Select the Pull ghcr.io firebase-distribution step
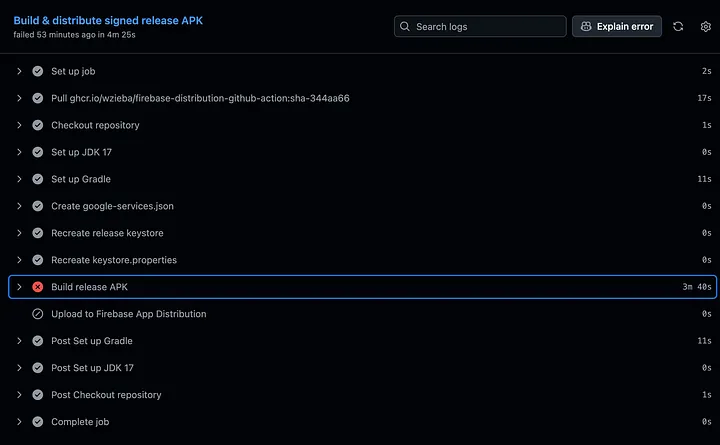This screenshot has height=445, width=720. [x=362, y=98]
